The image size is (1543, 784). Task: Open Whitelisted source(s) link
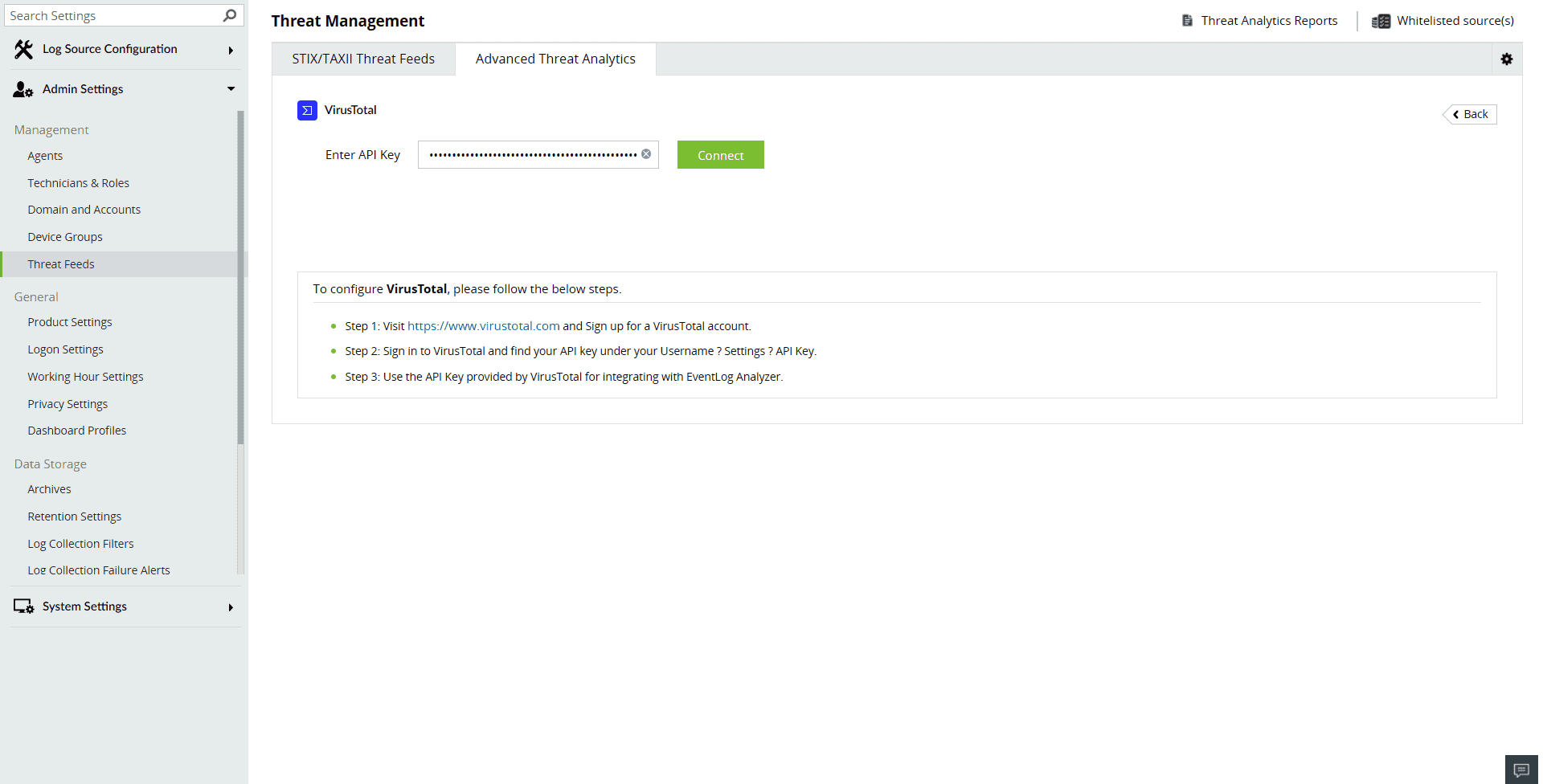click(1455, 21)
